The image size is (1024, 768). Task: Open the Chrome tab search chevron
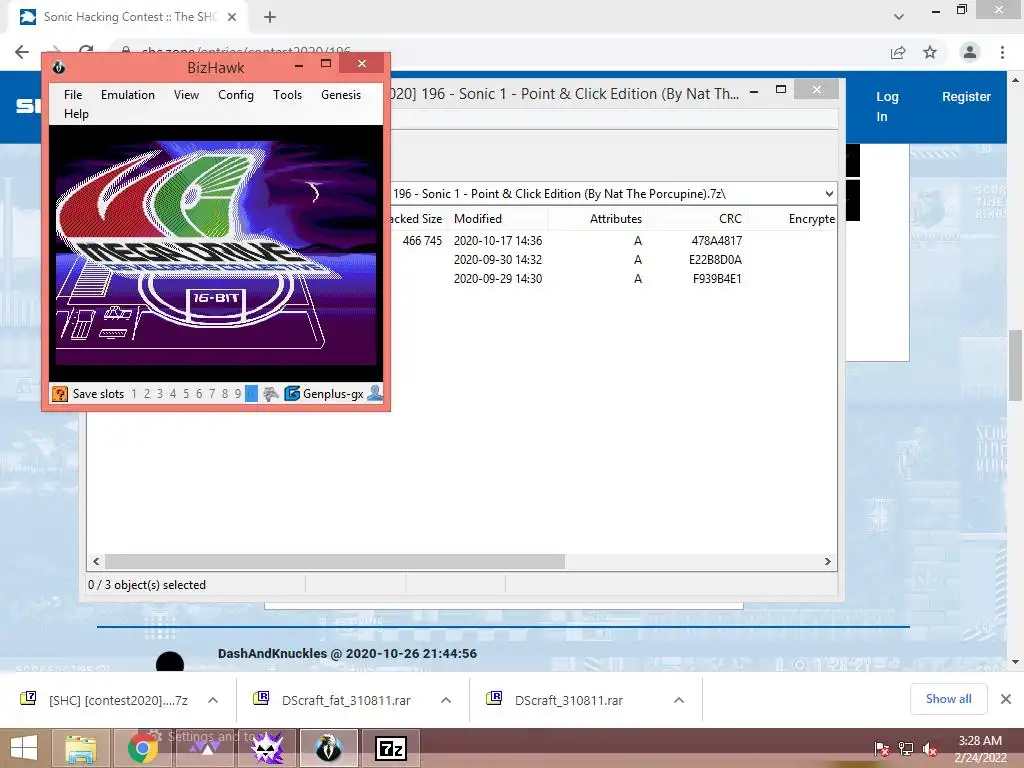point(899,17)
